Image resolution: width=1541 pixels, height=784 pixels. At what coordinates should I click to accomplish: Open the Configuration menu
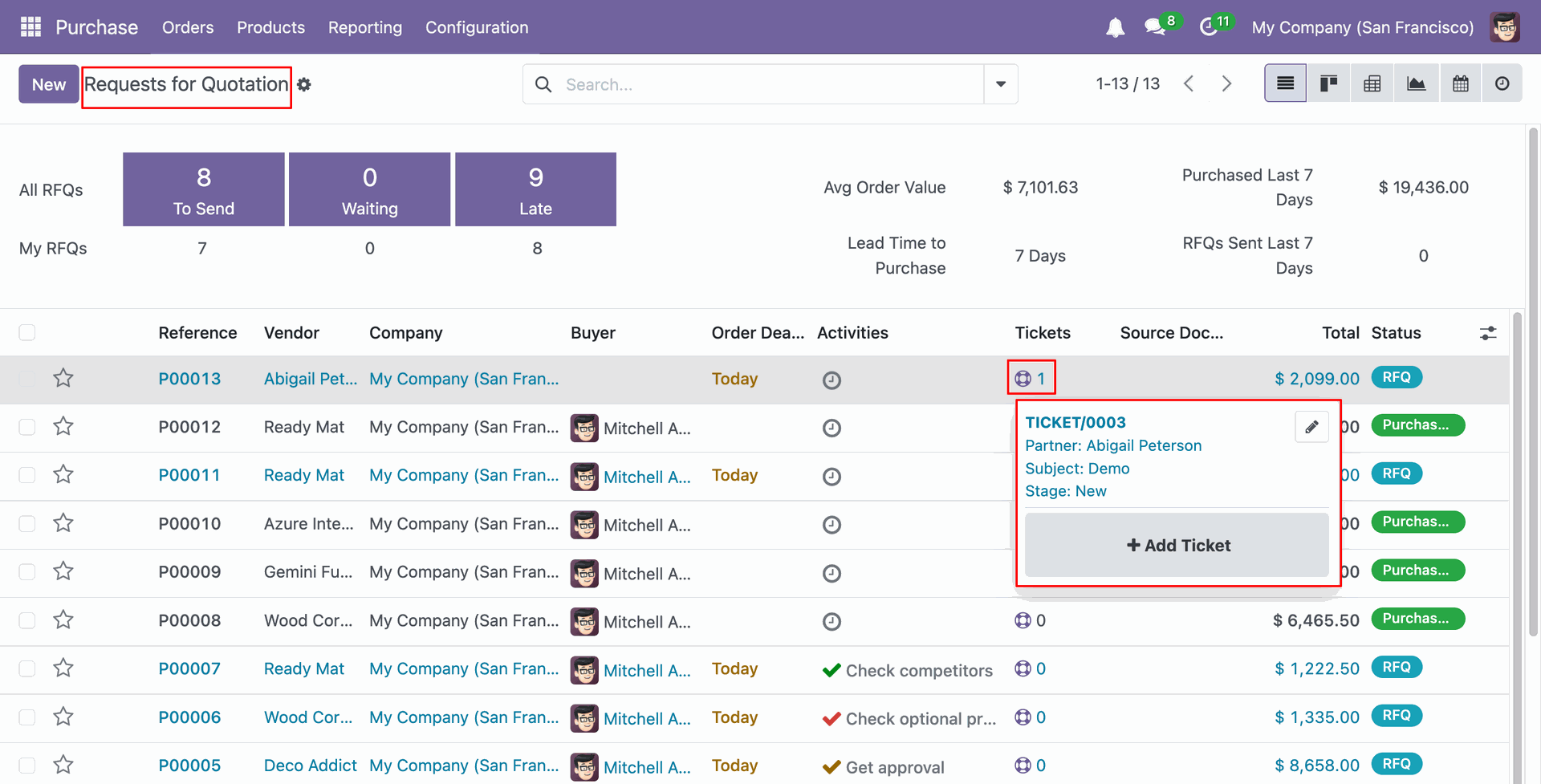click(x=477, y=27)
